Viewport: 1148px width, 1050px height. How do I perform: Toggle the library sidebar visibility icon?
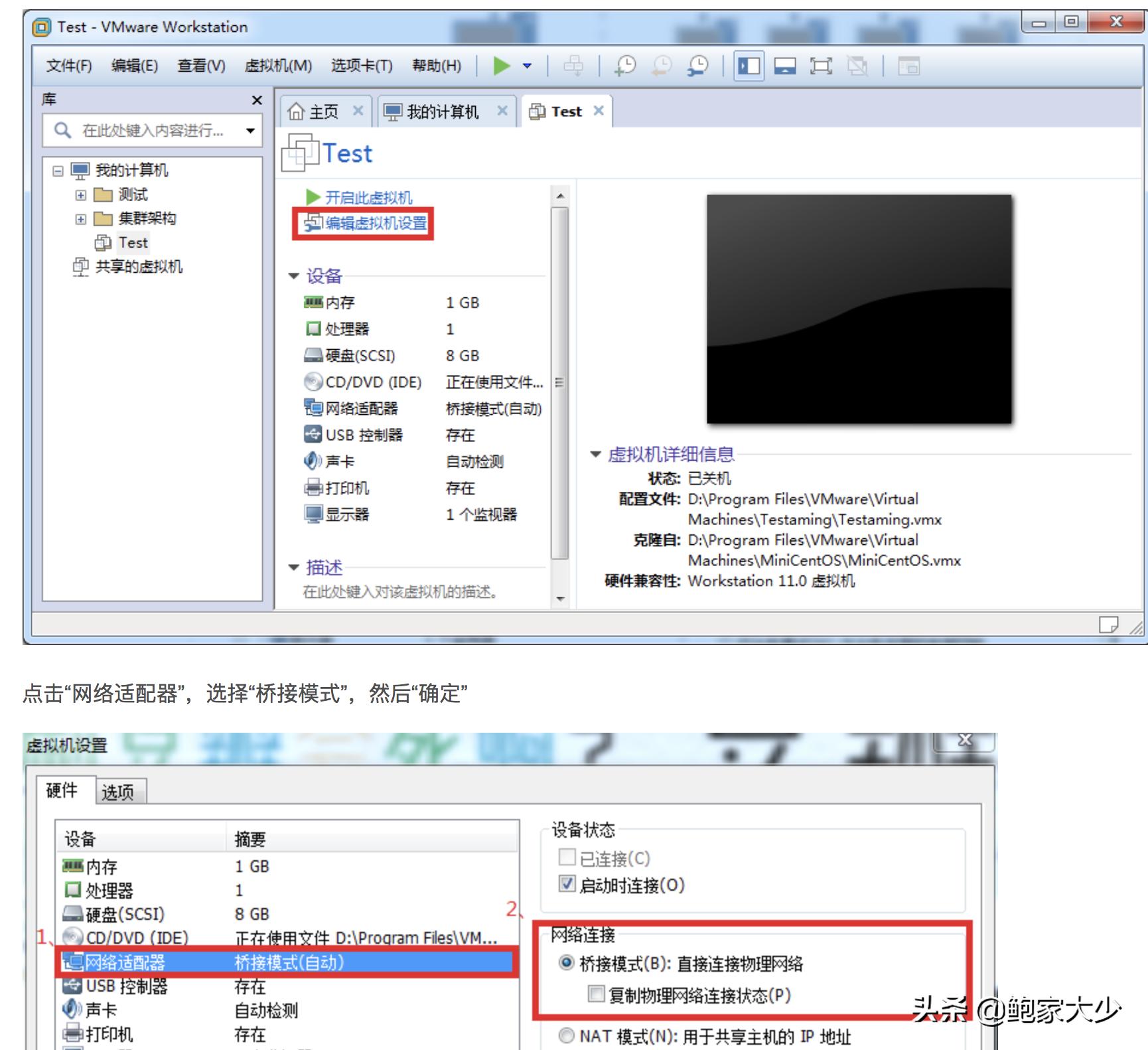coord(749,66)
